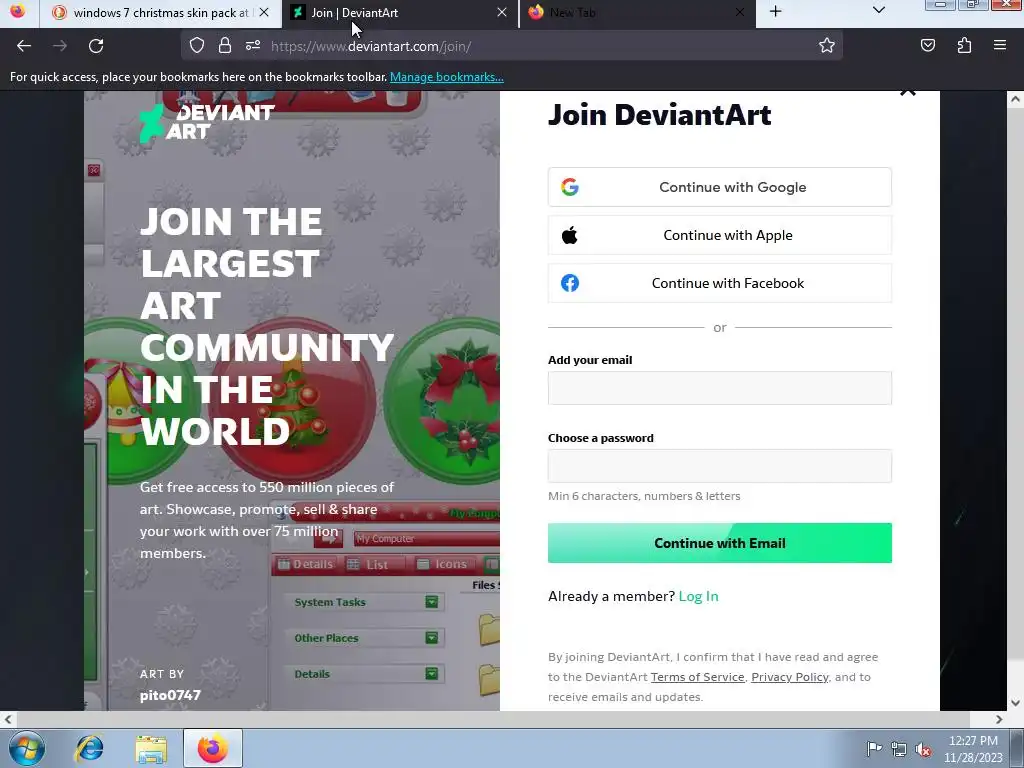
Task: Continue with Facebook sign-up
Action: click(x=720, y=283)
